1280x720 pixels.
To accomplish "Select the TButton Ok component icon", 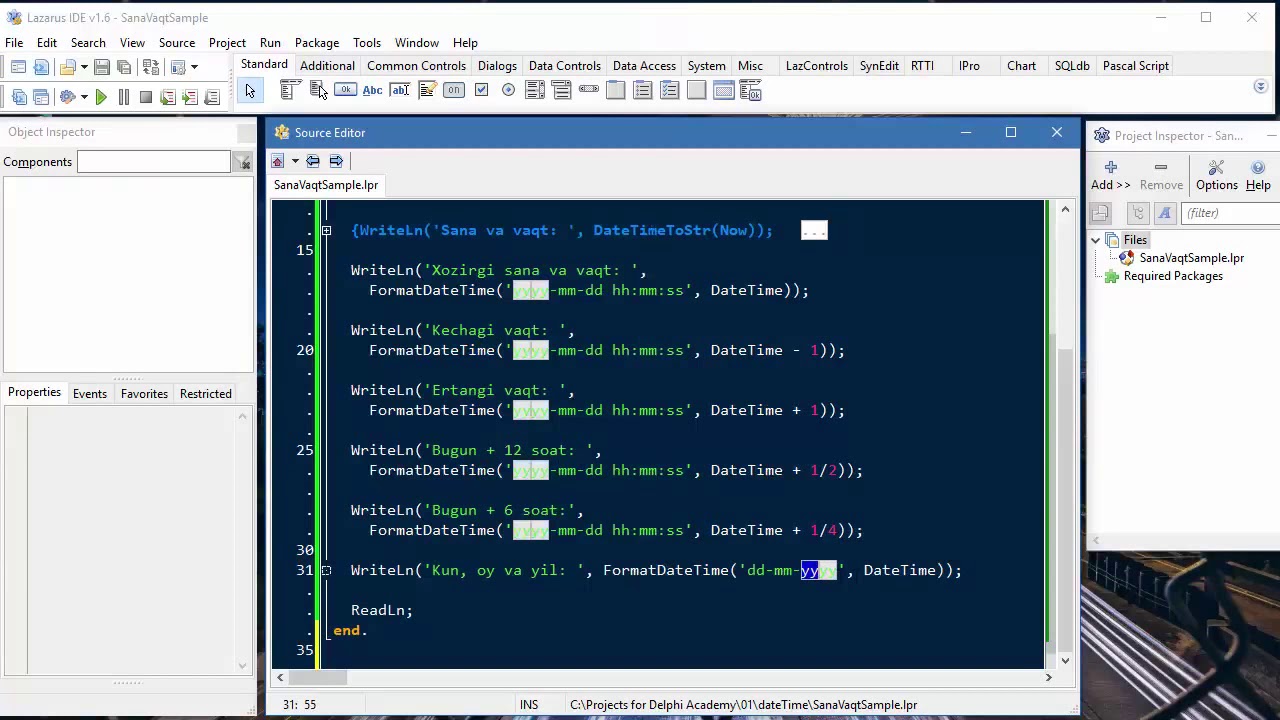I will point(345,91).
